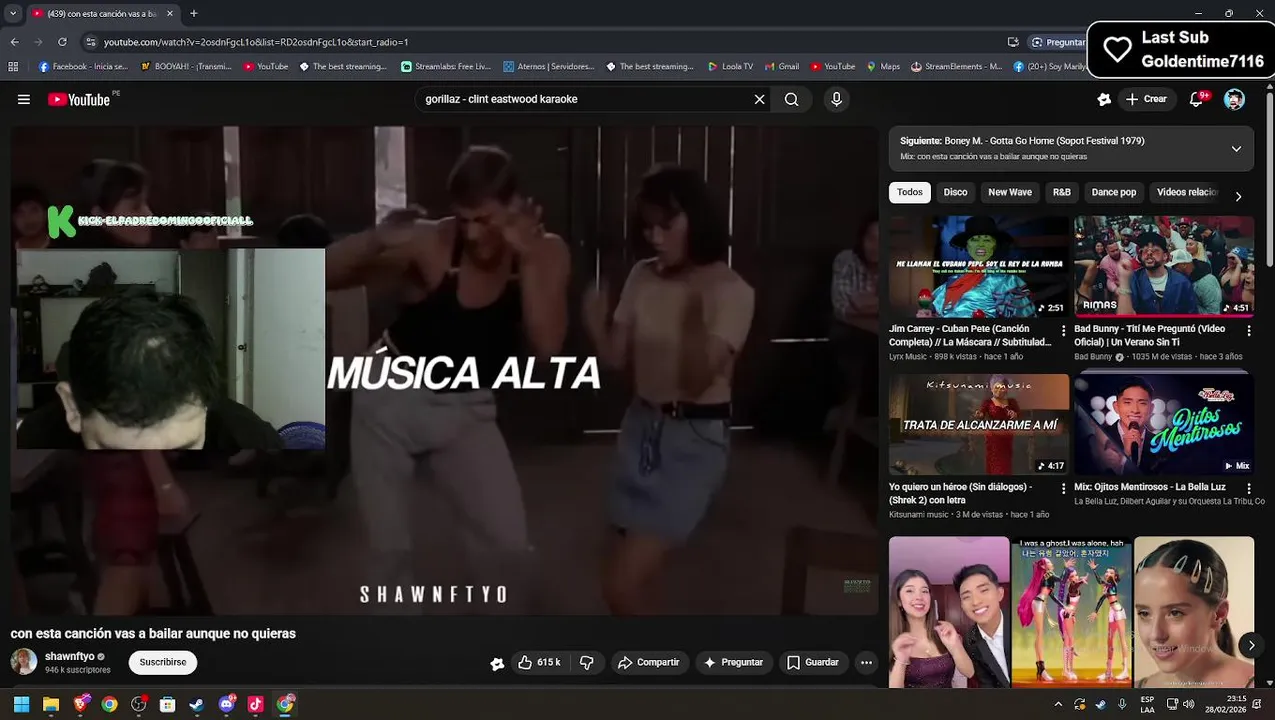The width and height of the screenshot is (1275, 720).
Task: Click the Crear button
Action: tap(1146, 99)
